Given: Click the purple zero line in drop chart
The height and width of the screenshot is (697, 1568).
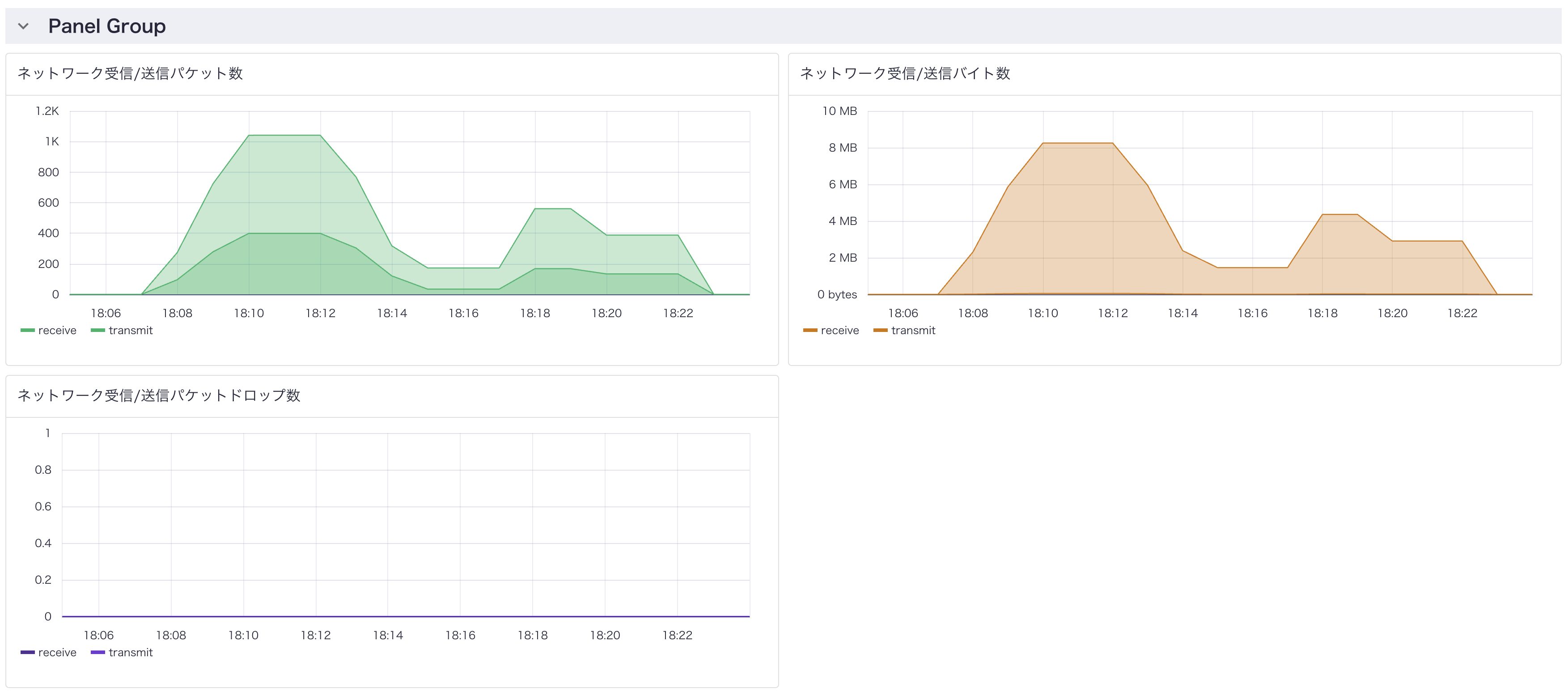Looking at the screenshot, I should coord(405,616).
